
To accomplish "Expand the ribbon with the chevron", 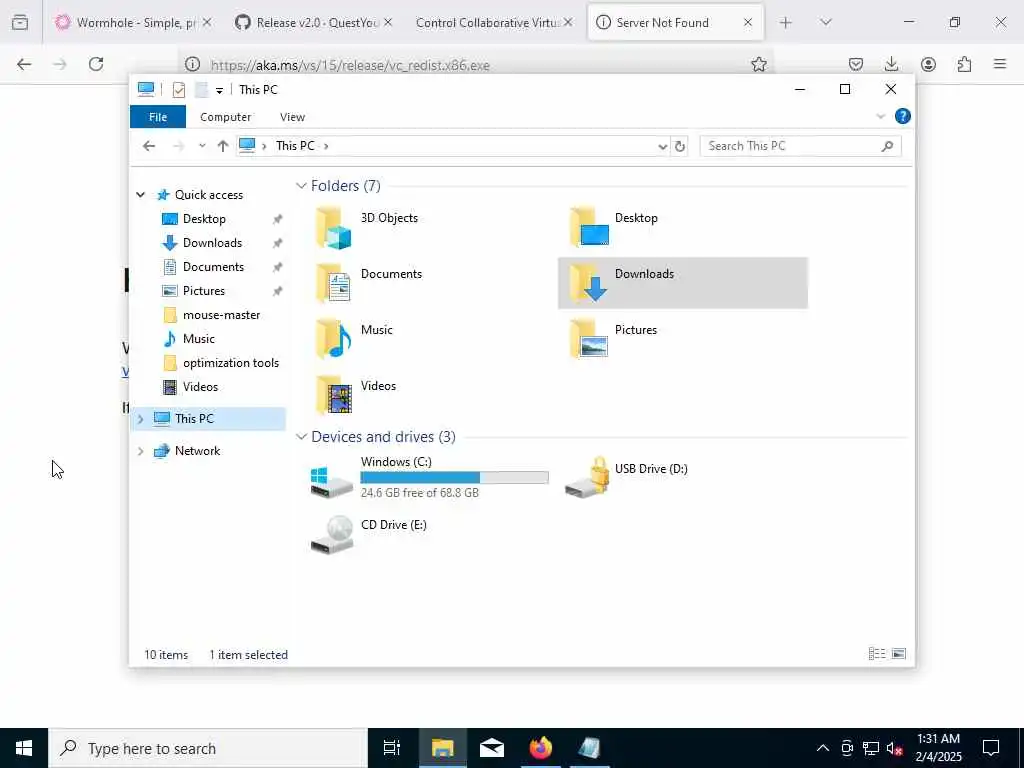I will [880, 116].
